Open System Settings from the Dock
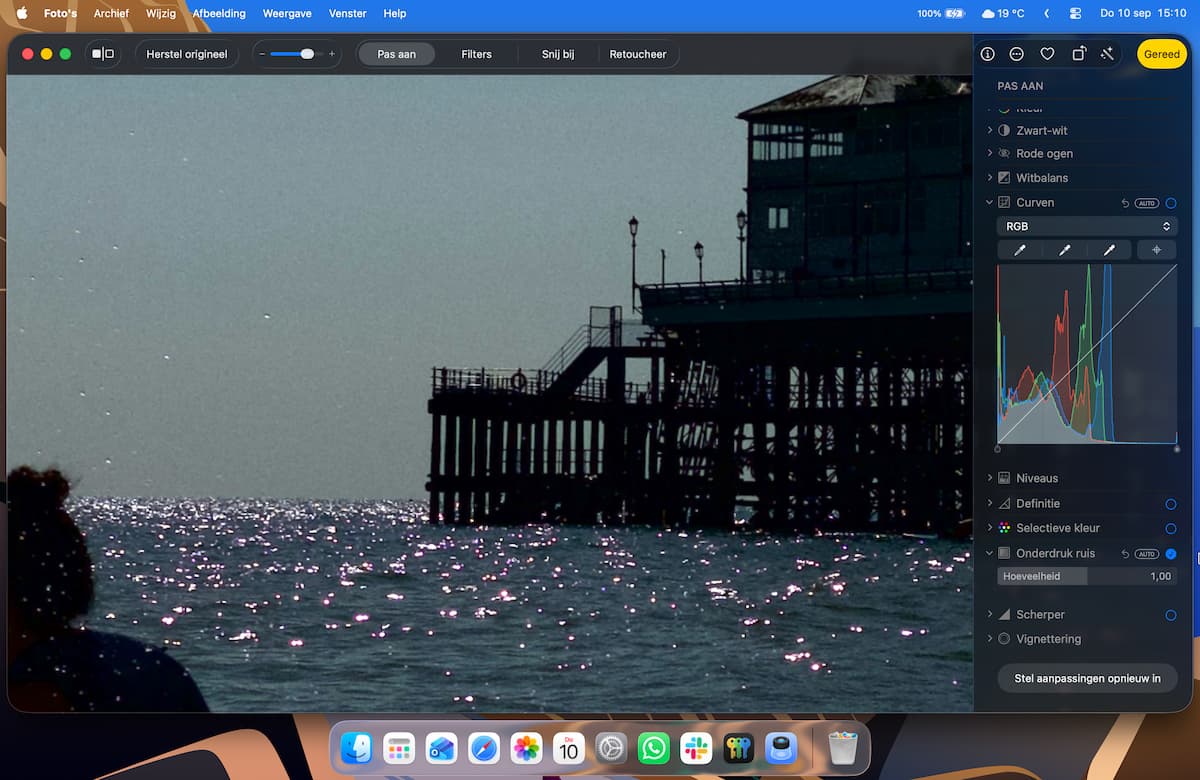The image size is (1200, 780). pos(611,748)
